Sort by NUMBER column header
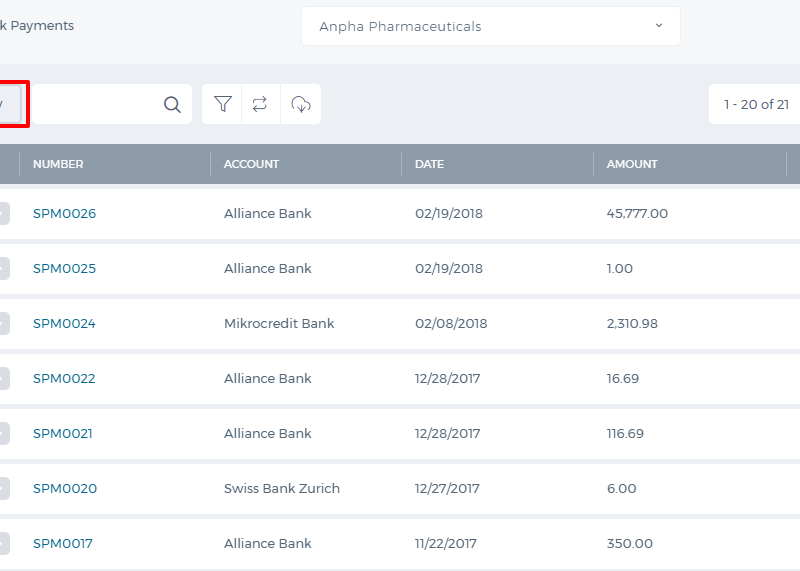This screenshot has height=571, width=800. (x=58, y=164)
